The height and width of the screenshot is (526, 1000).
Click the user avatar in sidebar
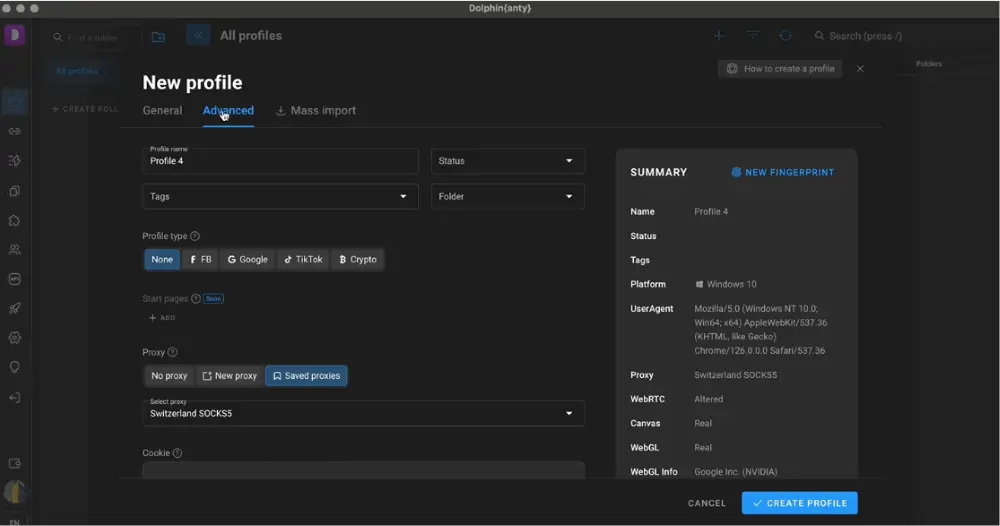pyautogui.click(x=14, y=492)
